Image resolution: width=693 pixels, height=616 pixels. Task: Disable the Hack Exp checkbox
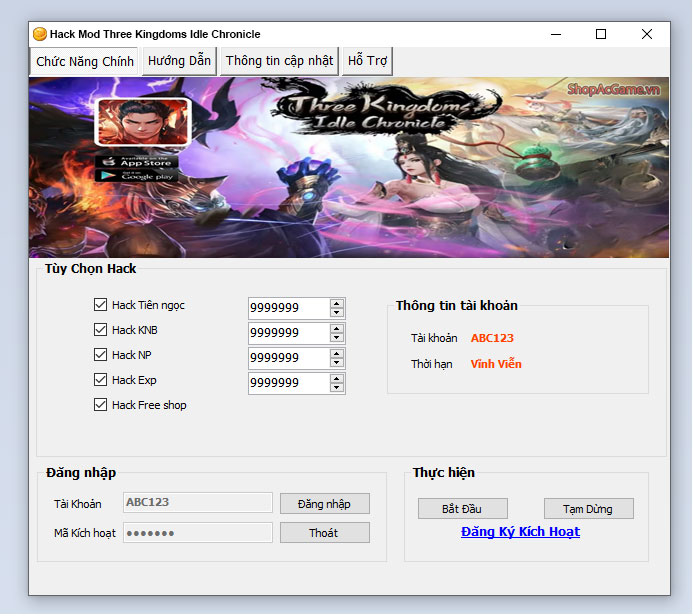(100, 380)
